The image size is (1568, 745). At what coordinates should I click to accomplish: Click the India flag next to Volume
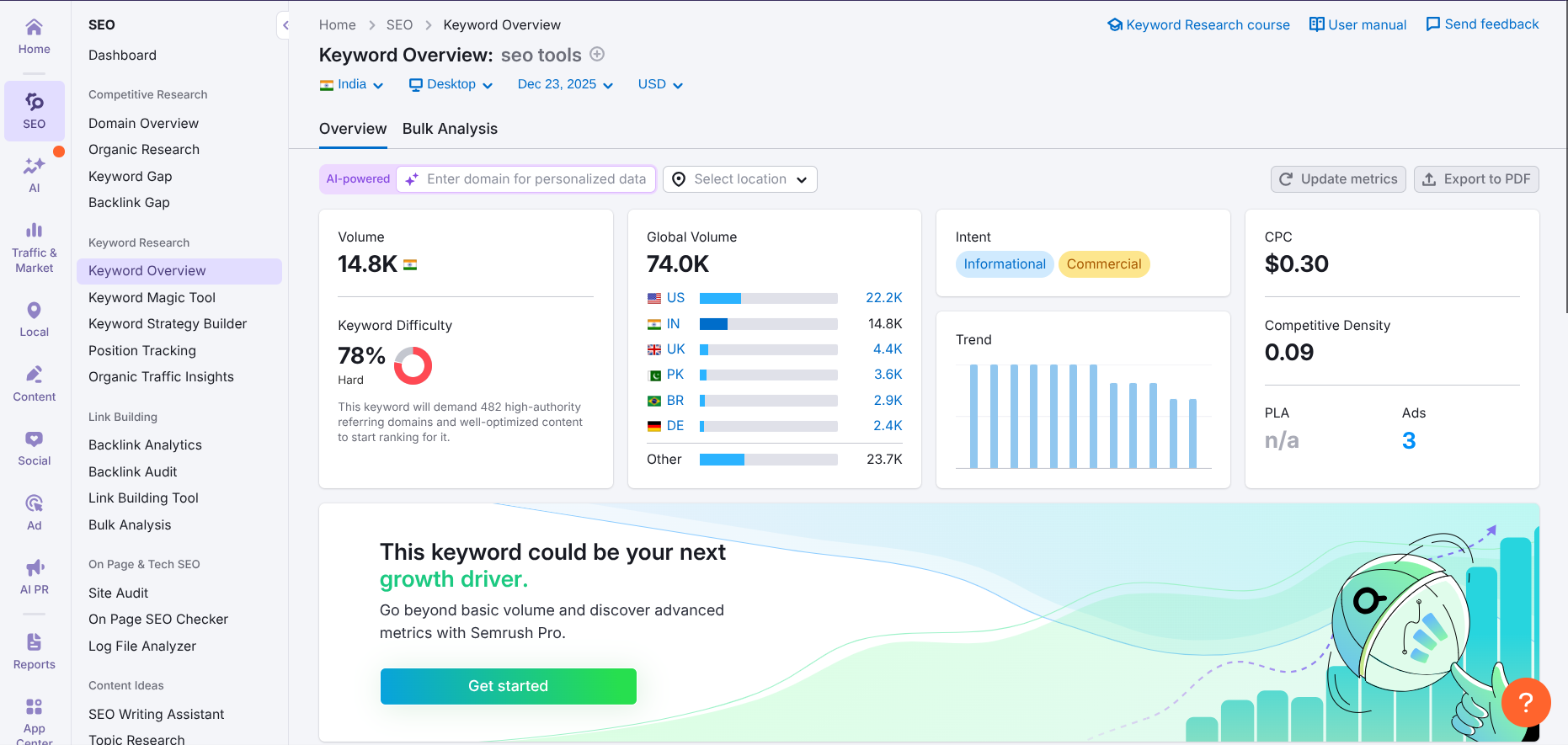[410, 265]
